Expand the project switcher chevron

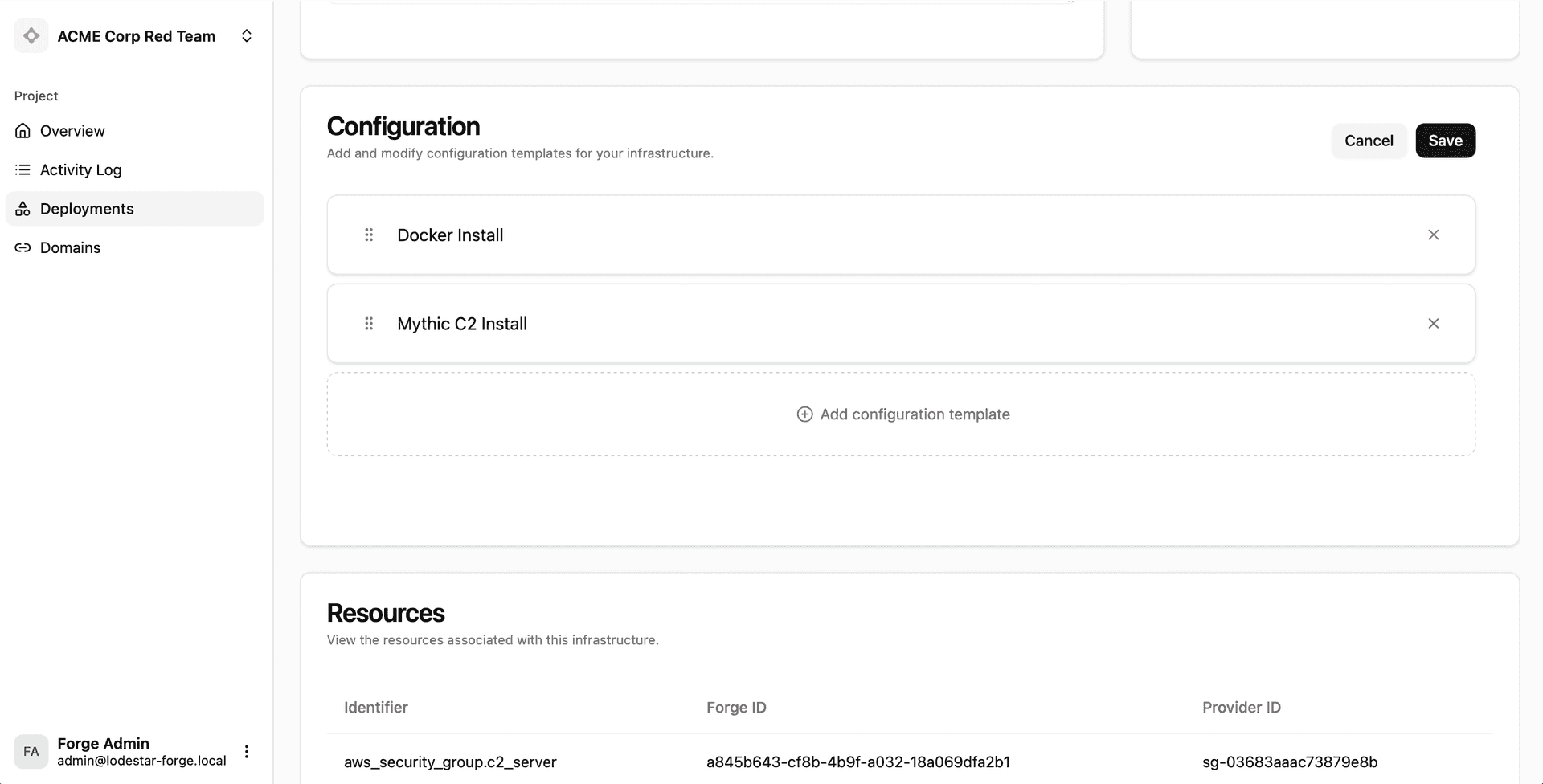(x=247, y=36)
